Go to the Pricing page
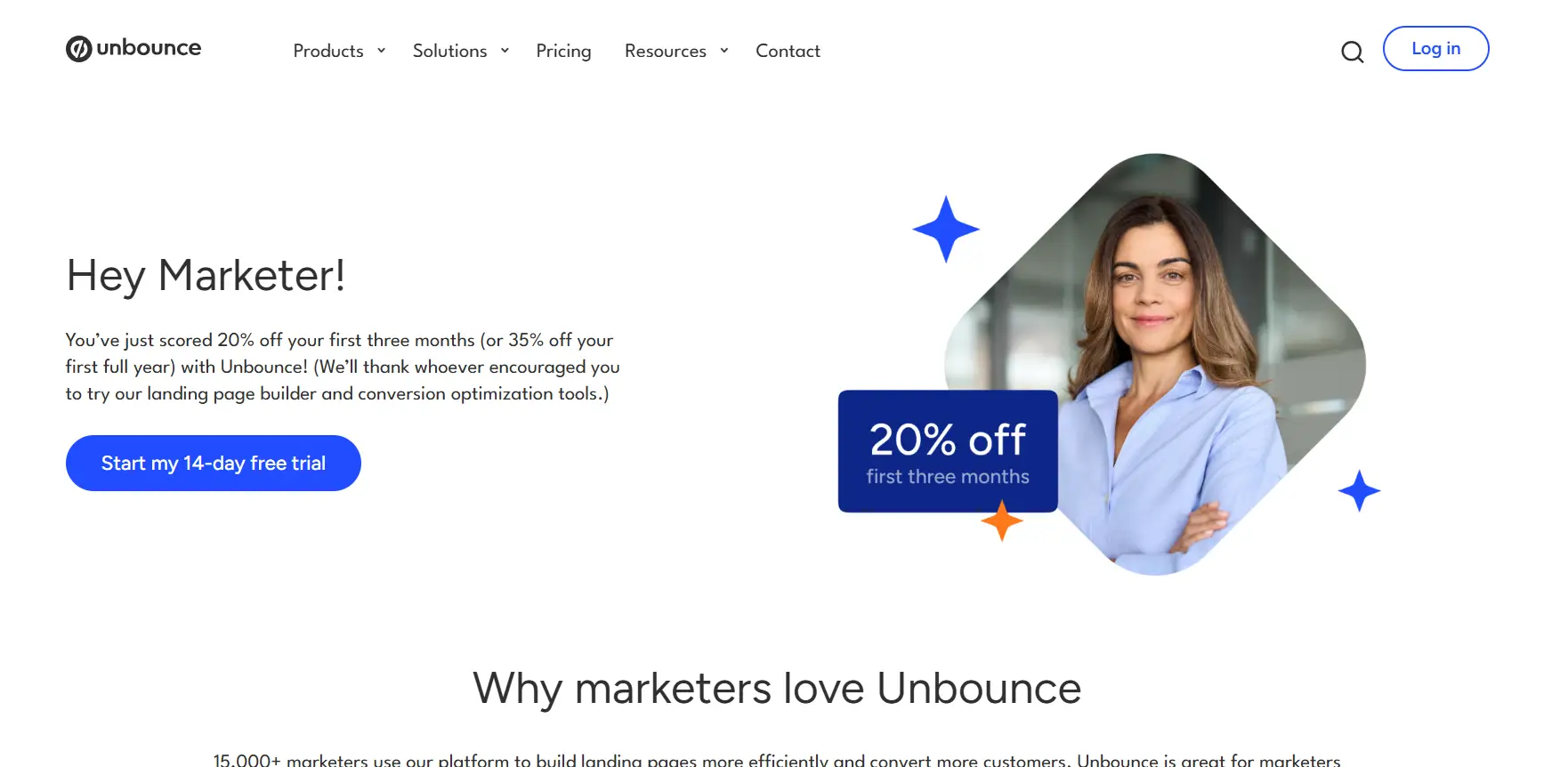Screen dimensions: 1568x767 coord(563,52)
